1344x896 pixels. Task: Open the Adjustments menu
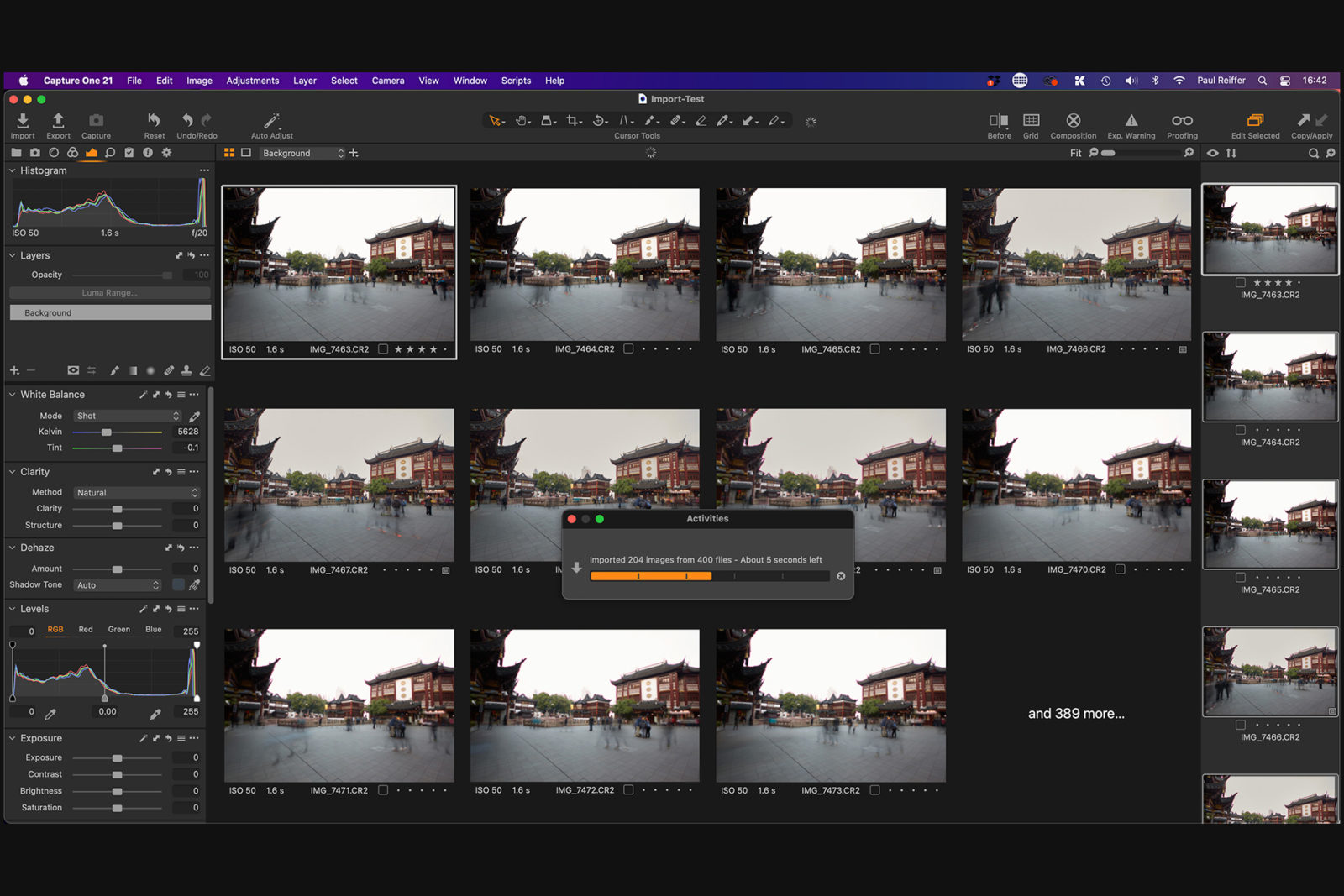[x=253, y=81]
